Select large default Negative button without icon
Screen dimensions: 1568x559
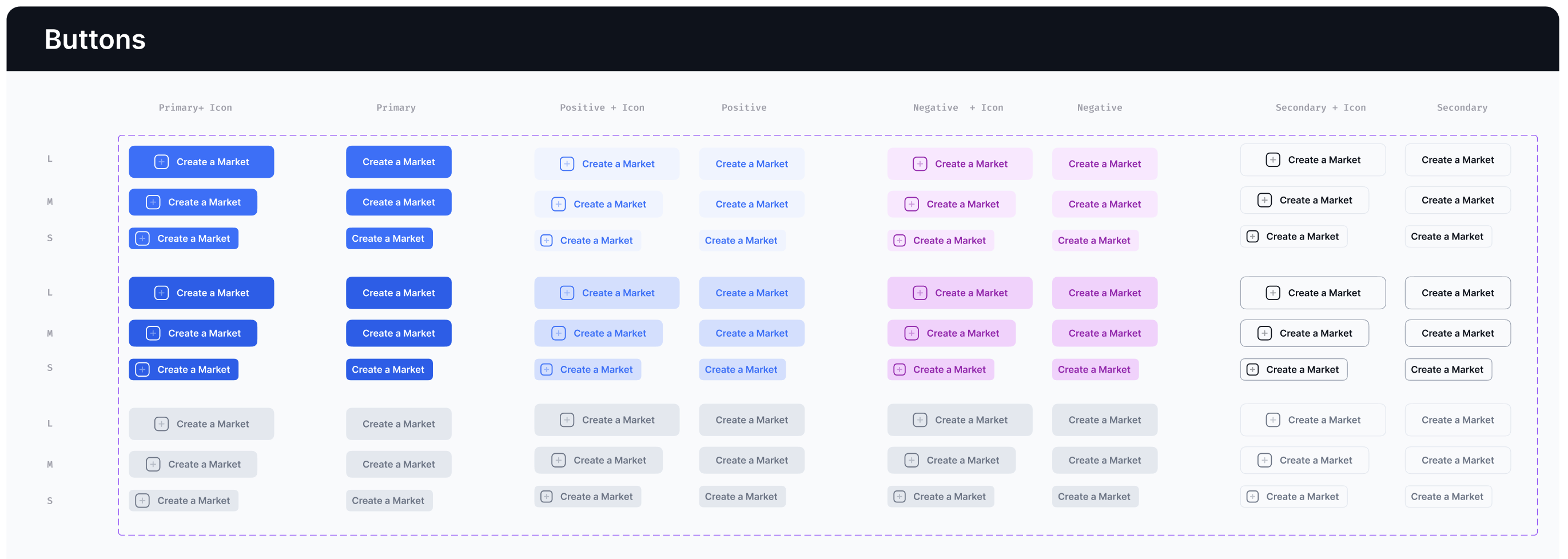click(1105, 163)
